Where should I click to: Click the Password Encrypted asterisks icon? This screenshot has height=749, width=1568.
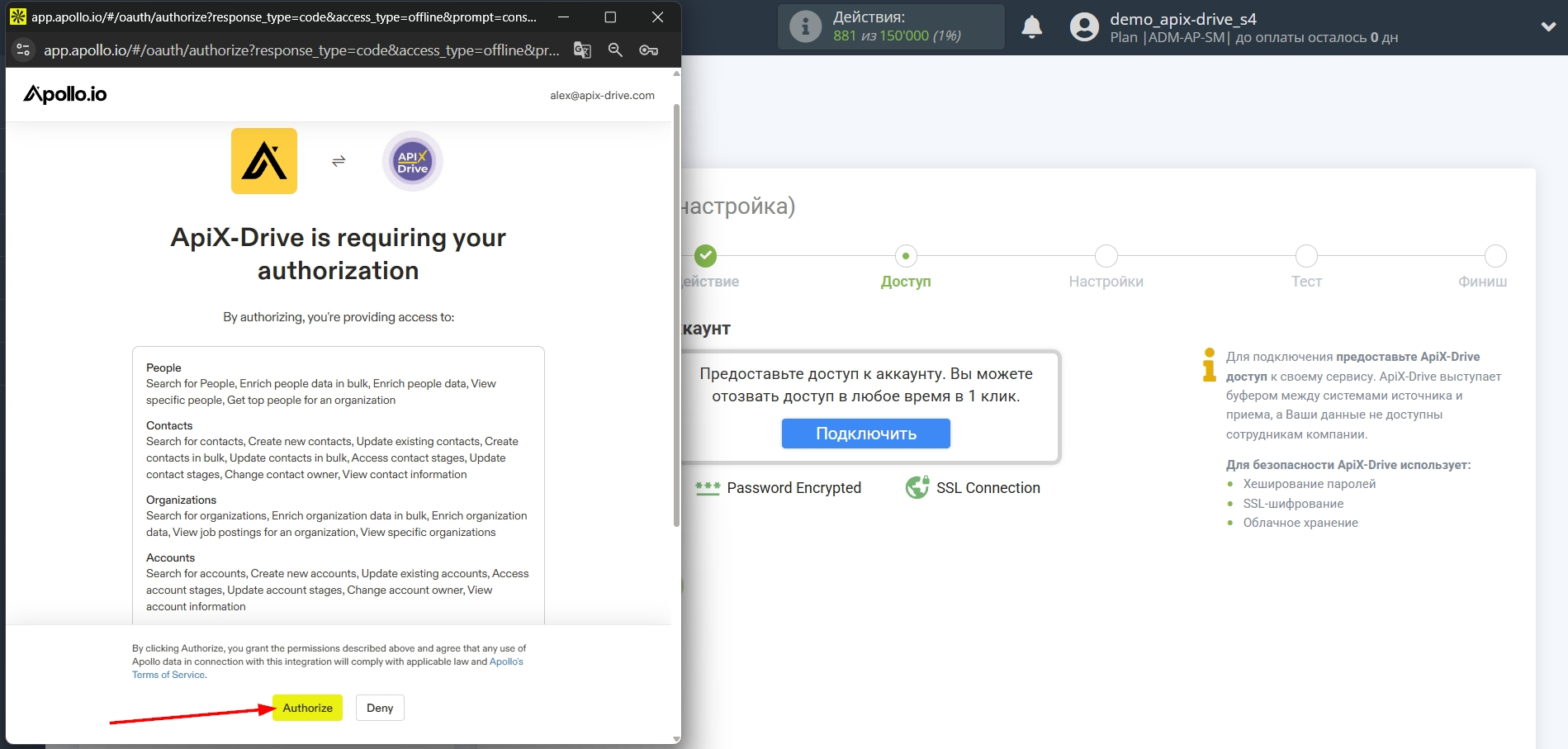708,488
